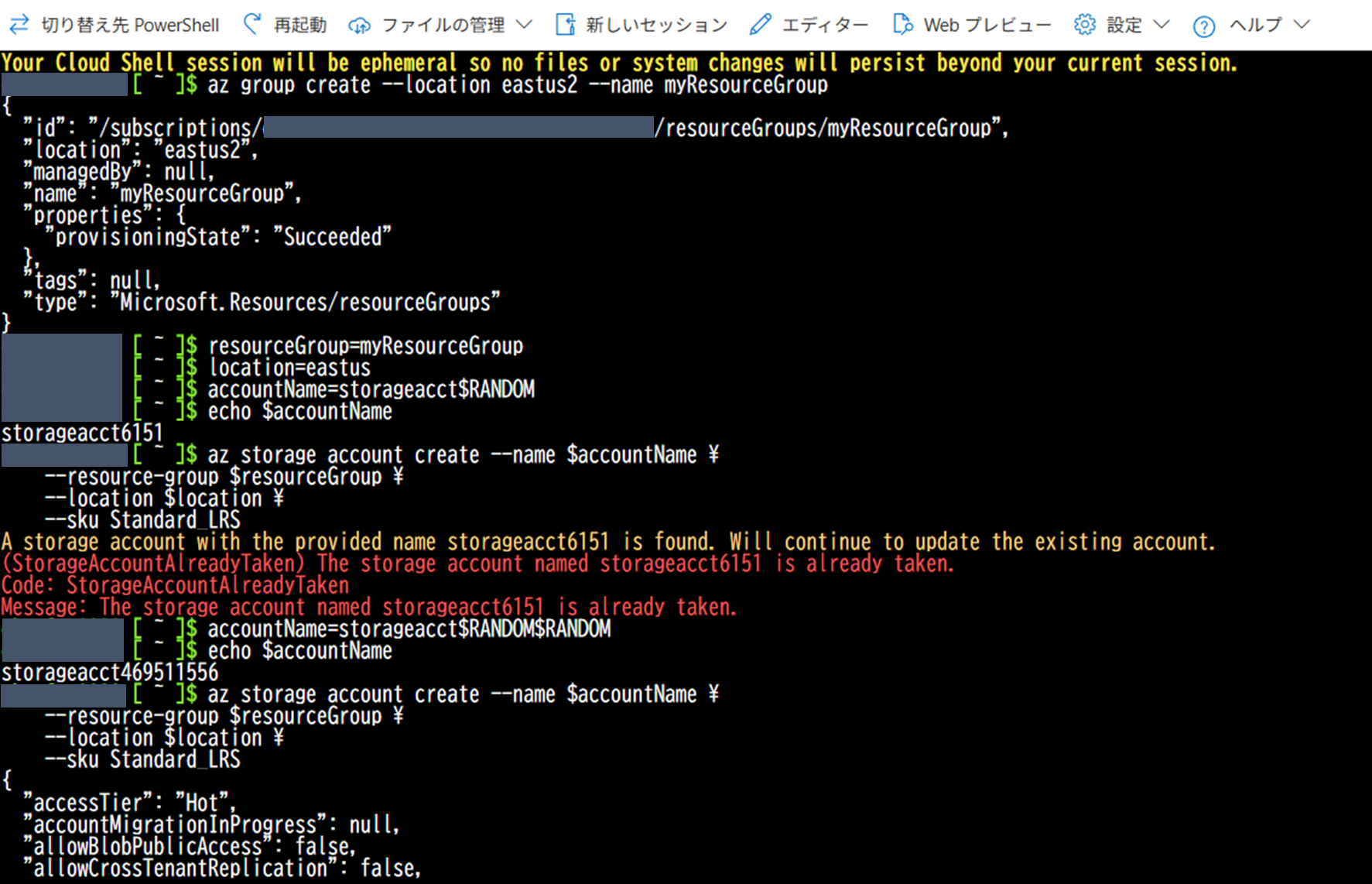Image resolution: width=1372 pixels, height=884 pixels.
Task: Open the 設定 menu
Action: [x=1124, y=25]
